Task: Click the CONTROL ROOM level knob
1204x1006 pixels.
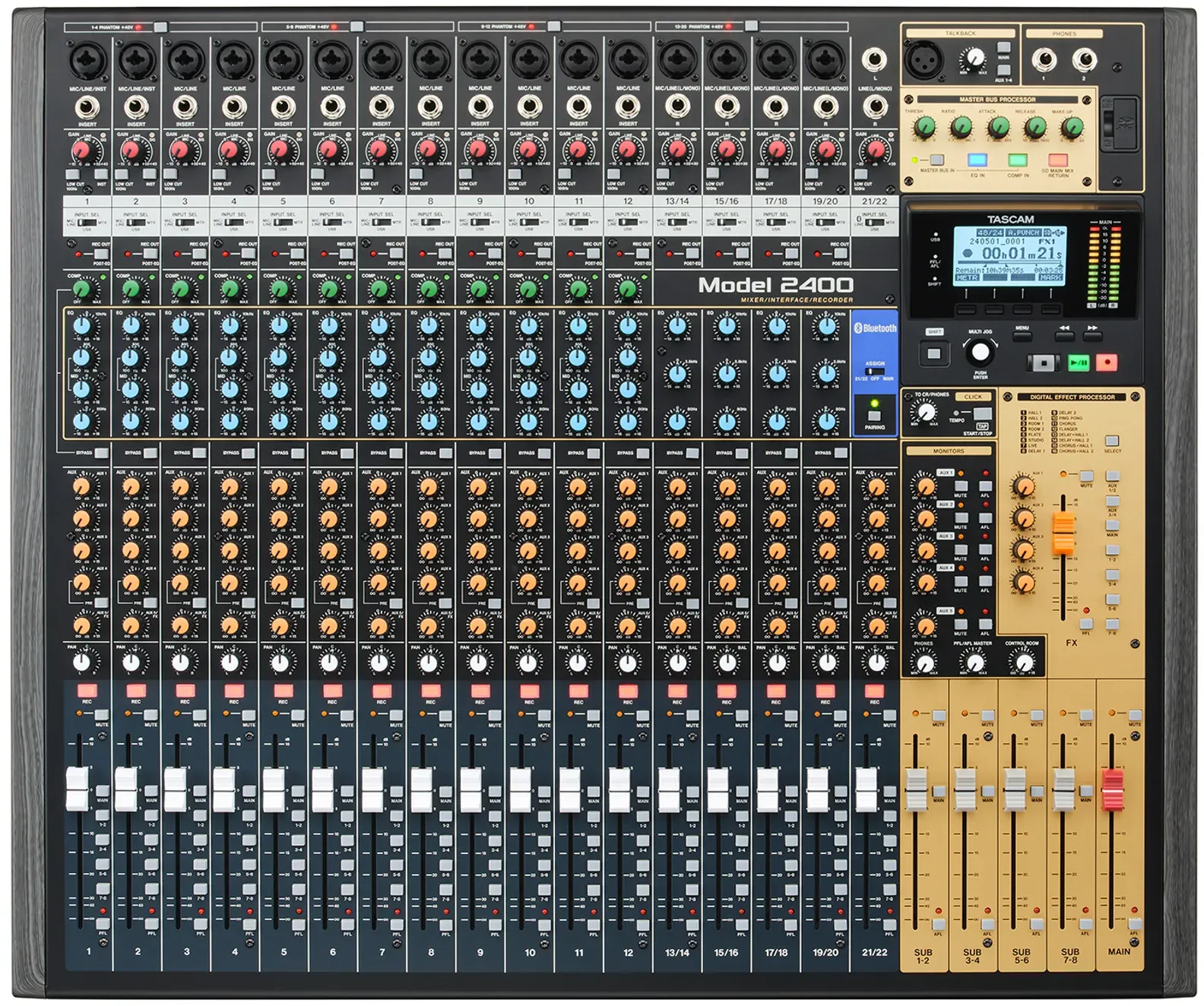Action: [x=1024, y=662]
